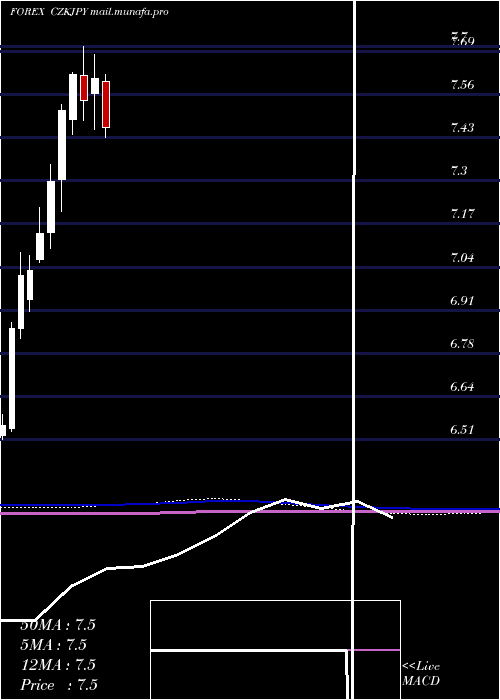Select the 6.51 price axis label

(x=462, y=429)
